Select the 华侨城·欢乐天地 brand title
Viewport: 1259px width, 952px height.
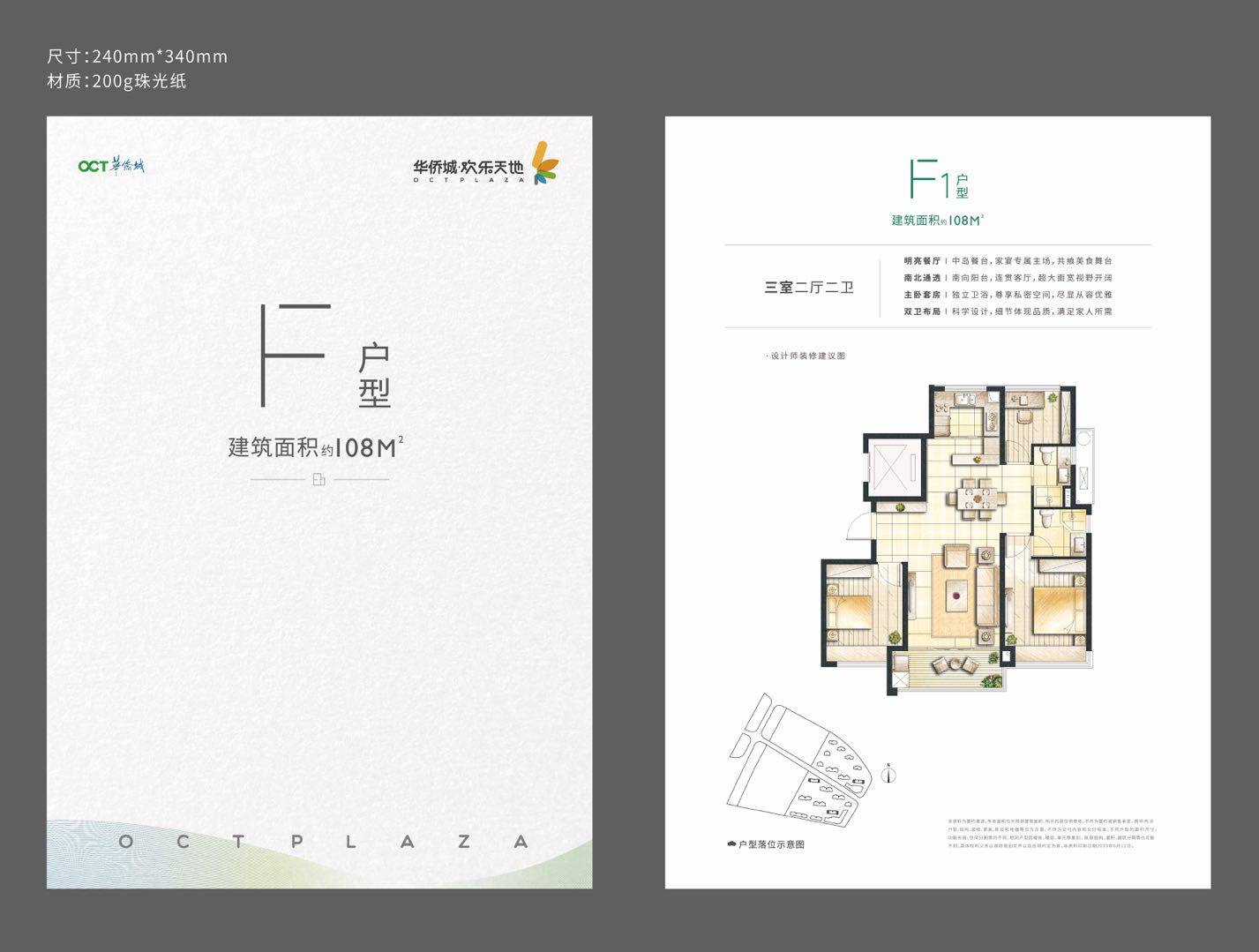point(468,169)
